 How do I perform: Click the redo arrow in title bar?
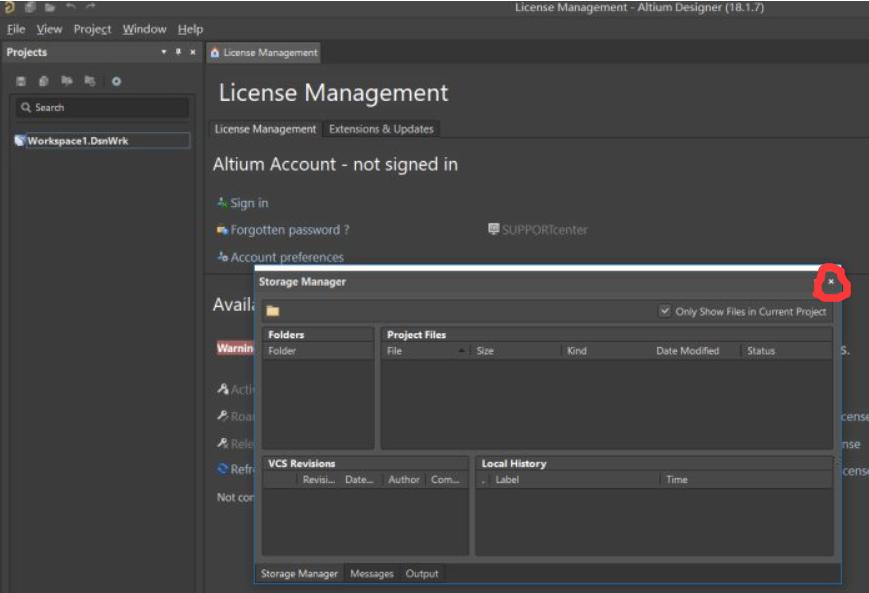coord(90,7)
